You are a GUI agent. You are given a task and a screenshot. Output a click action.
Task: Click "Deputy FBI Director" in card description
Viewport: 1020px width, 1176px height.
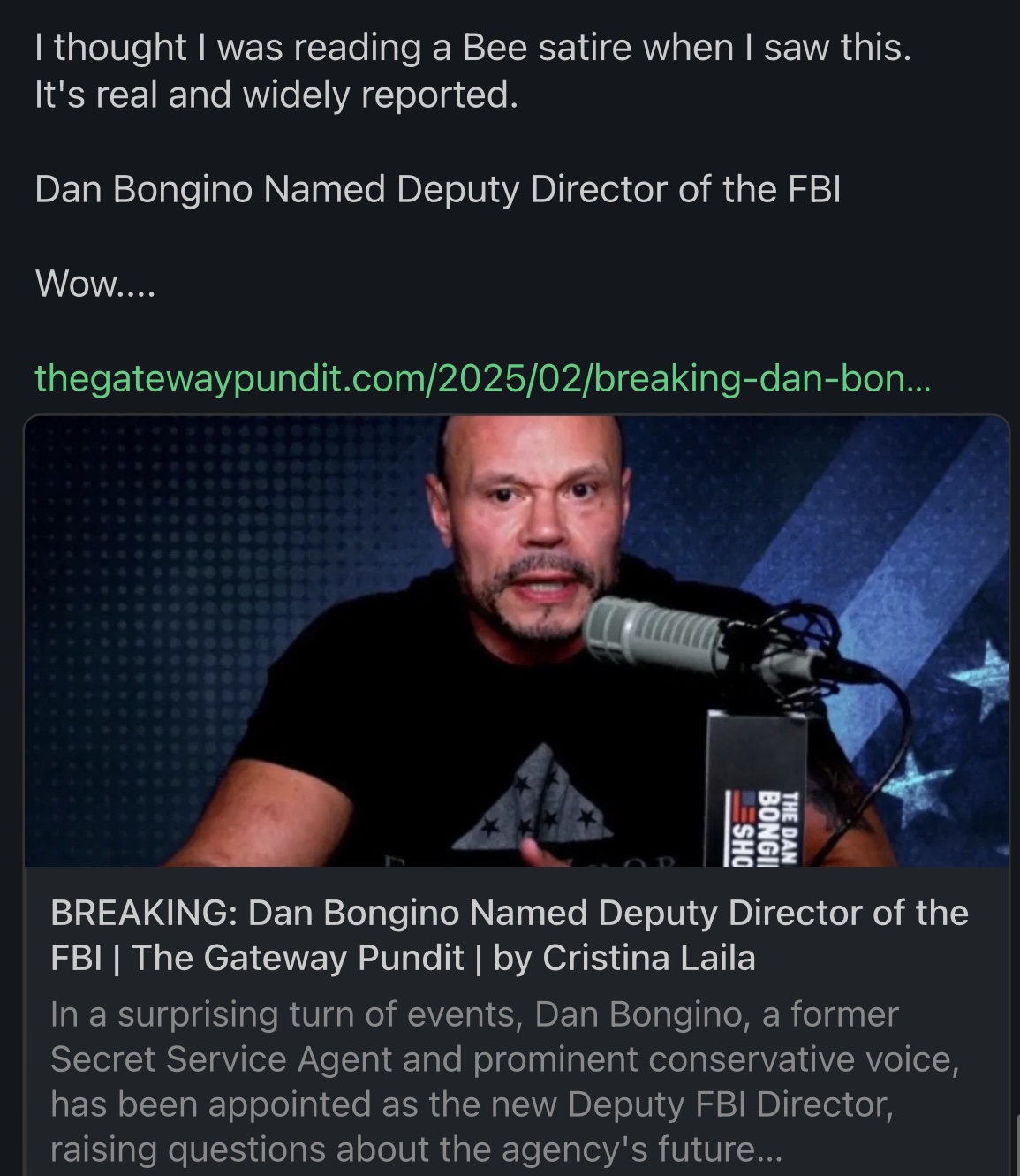(729, 1104)
